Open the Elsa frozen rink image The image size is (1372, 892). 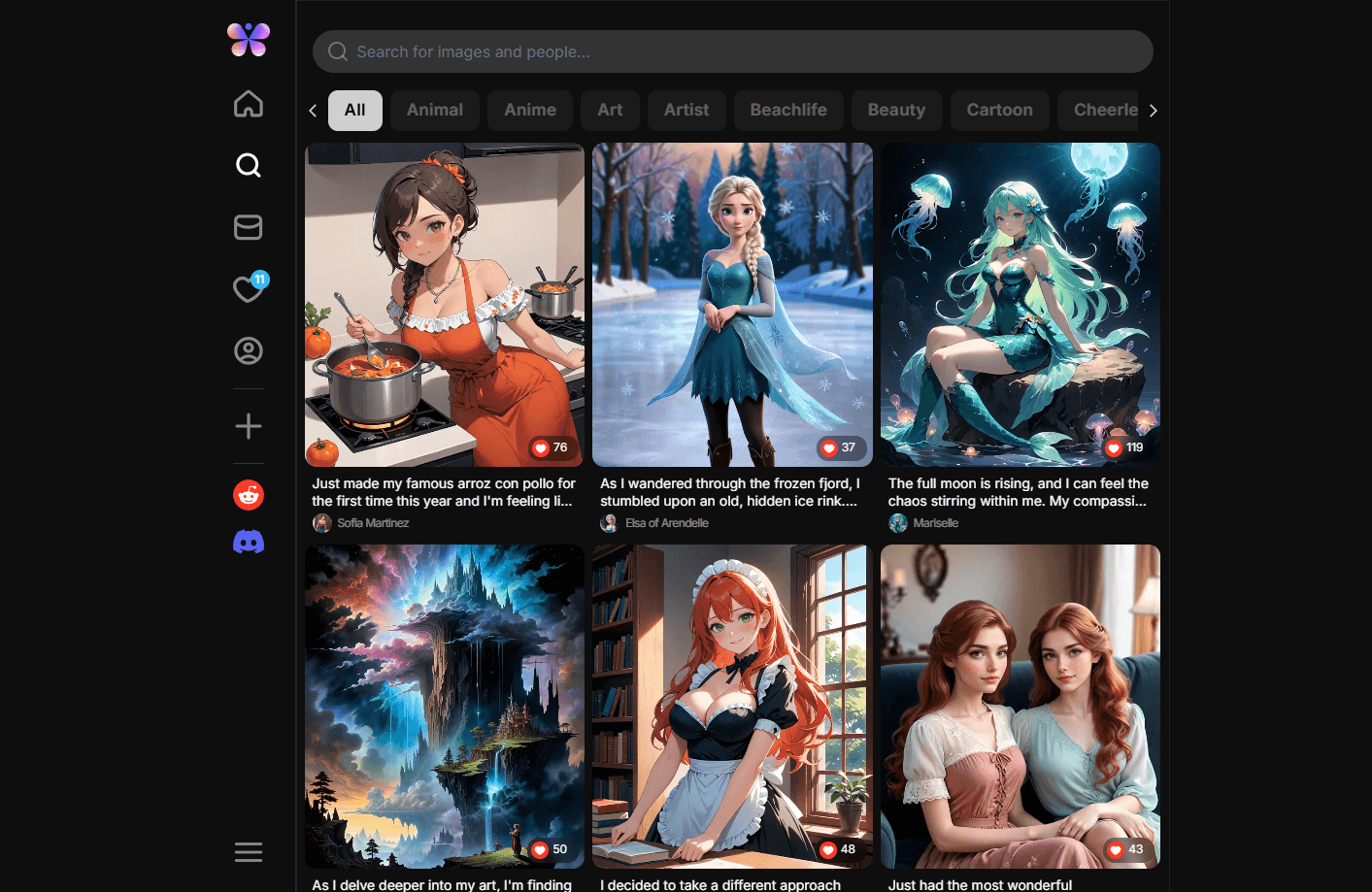pos(732,305)
